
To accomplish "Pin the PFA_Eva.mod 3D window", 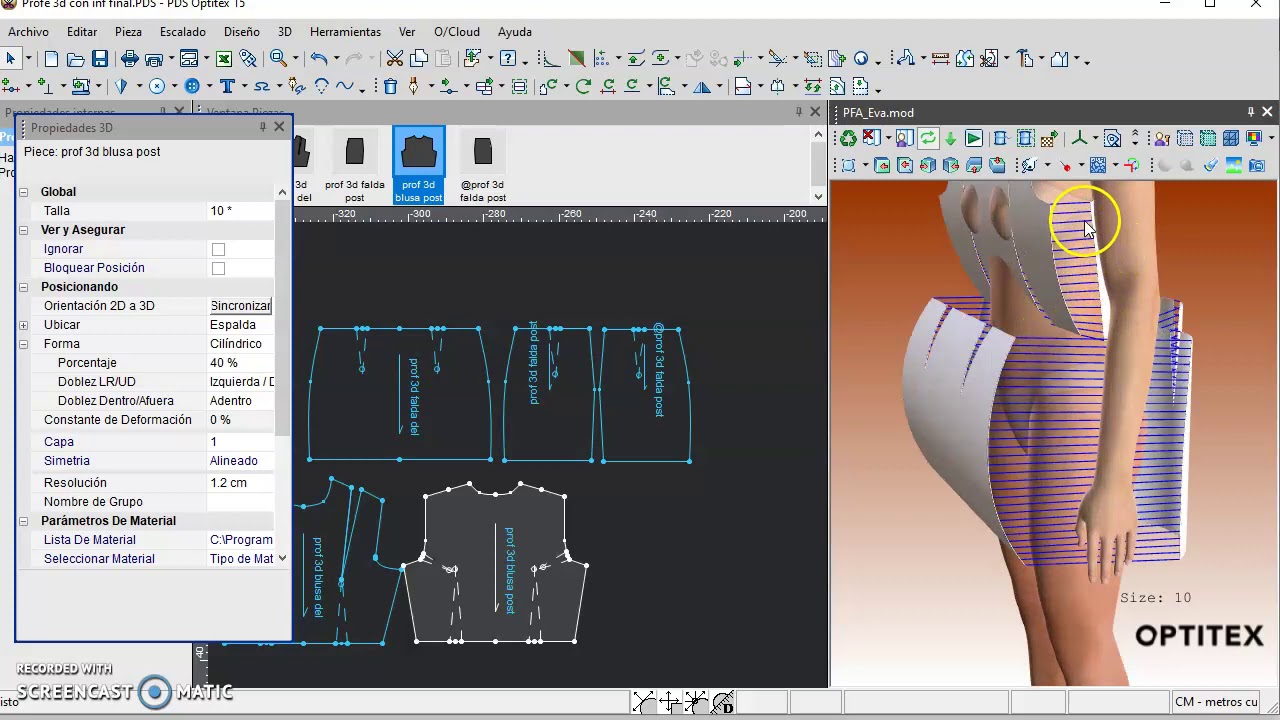I will pos(1250,112).
